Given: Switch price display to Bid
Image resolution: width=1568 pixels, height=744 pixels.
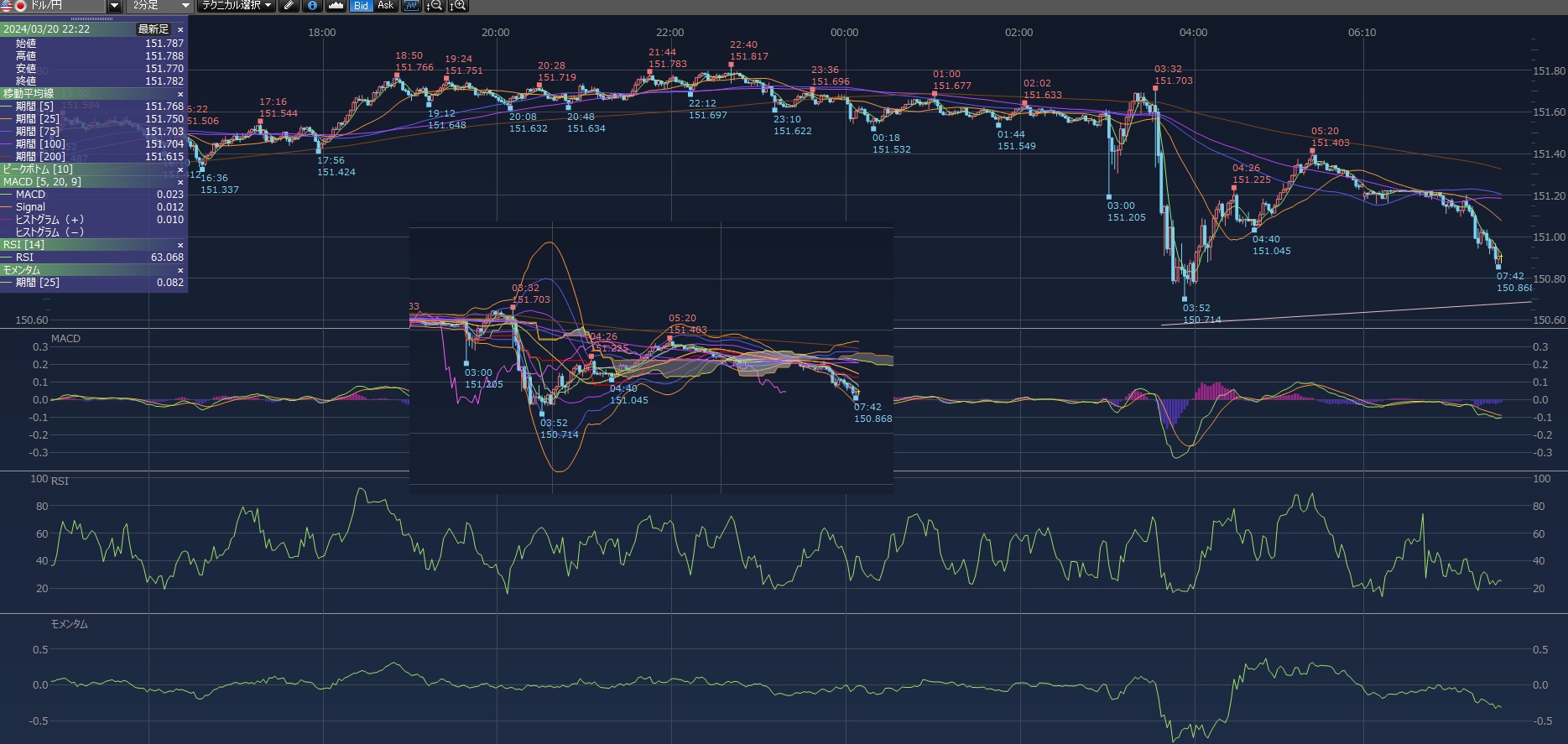Looking at the screenshot, I should pyautogui.click(x=361, y=6).
